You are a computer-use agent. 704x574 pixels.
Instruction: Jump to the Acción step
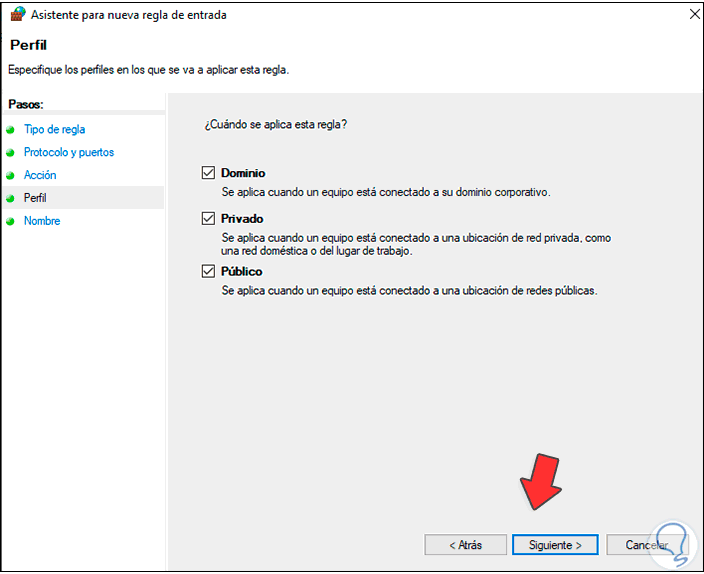tap(40, 175)
